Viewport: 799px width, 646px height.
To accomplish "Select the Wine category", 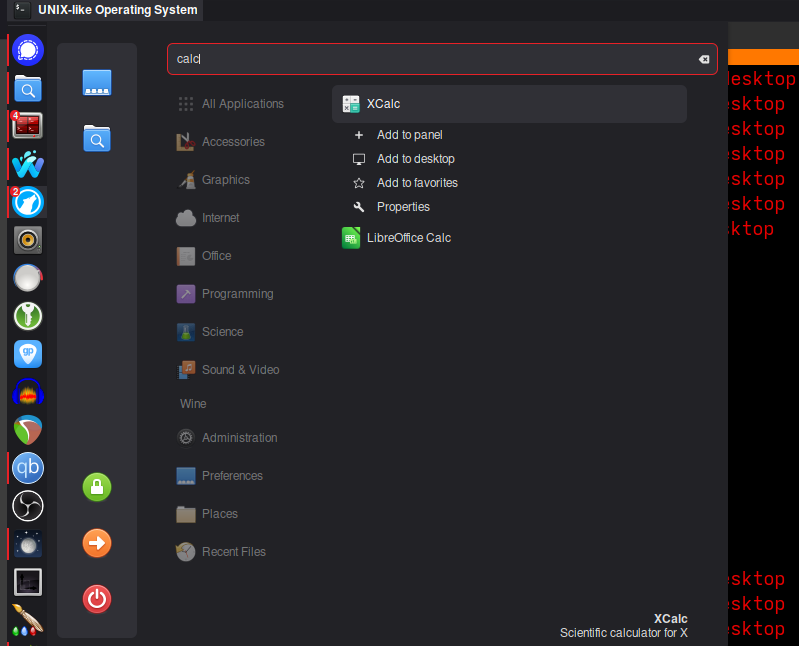I will 193,404.
